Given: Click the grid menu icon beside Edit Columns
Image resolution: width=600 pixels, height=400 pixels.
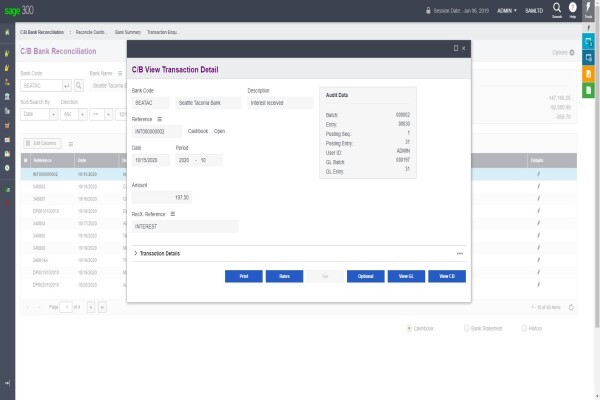Looking at the screenshot, I should click(70, 144).
